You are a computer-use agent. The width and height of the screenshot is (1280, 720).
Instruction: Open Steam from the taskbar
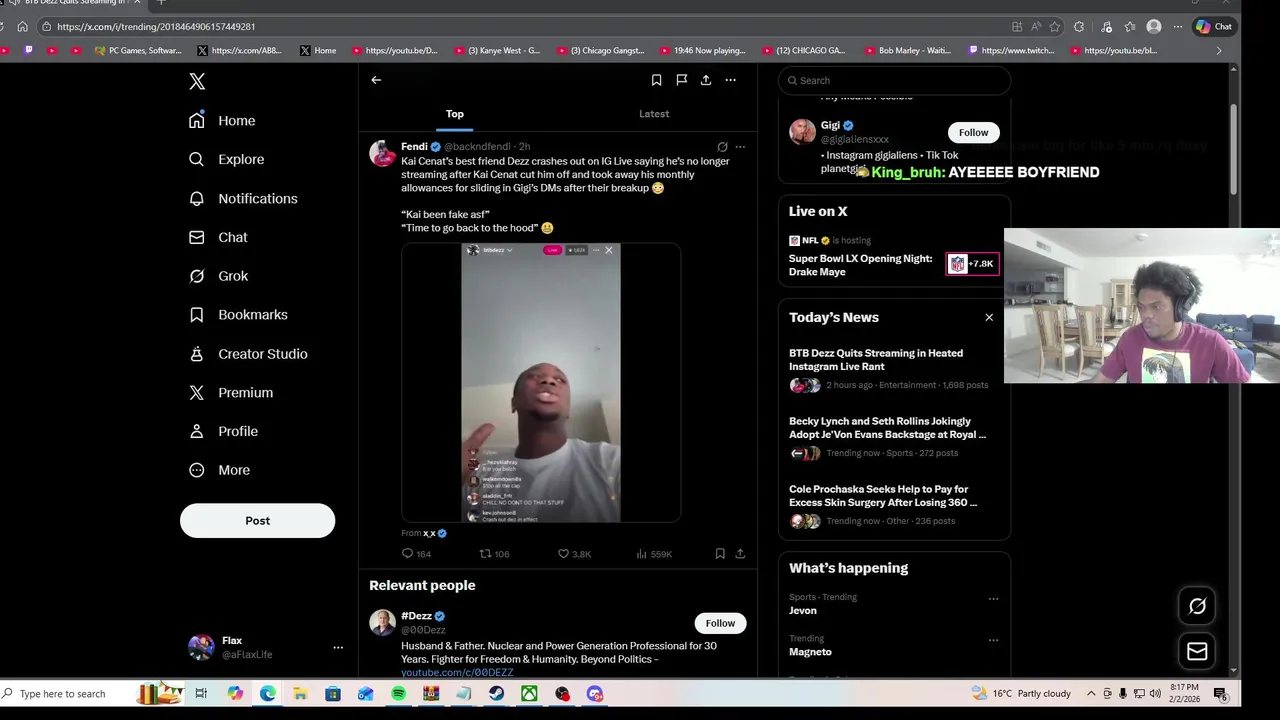point(496,694)
